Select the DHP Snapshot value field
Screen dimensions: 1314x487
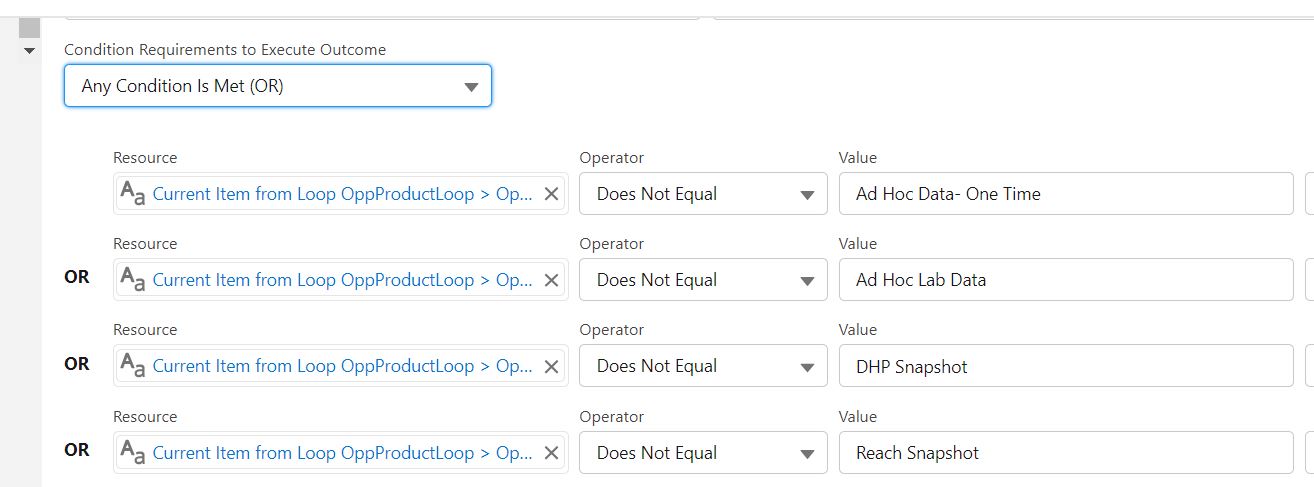(x=1065, y=366)
